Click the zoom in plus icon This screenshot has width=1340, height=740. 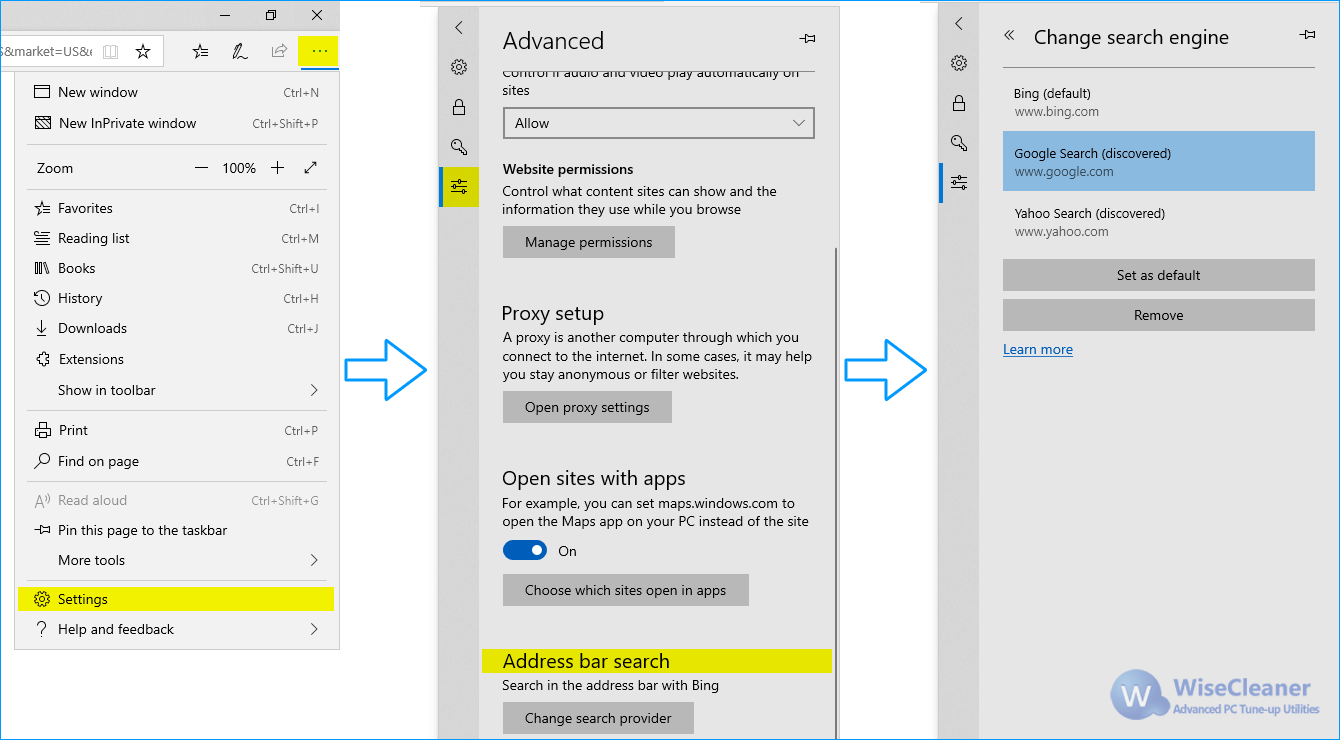pyautogui.click(x=277, y=168)
